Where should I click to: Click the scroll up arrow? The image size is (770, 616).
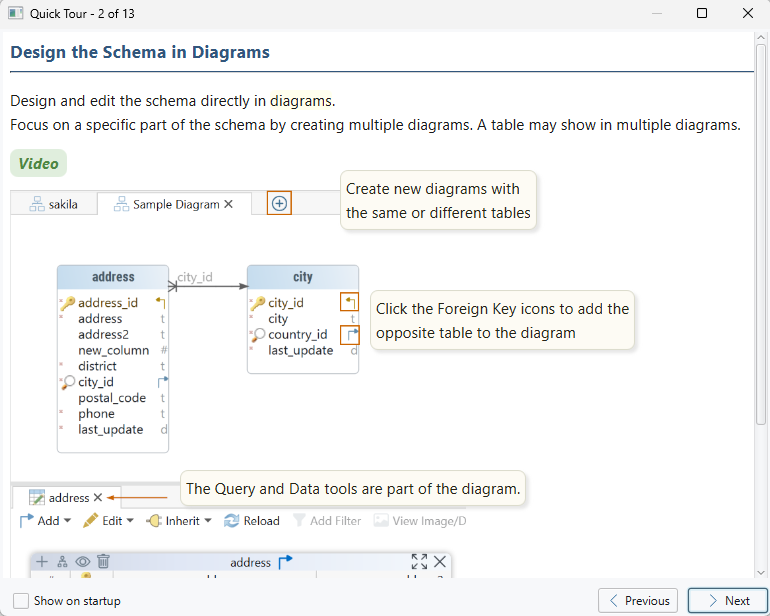click(761, 38)
